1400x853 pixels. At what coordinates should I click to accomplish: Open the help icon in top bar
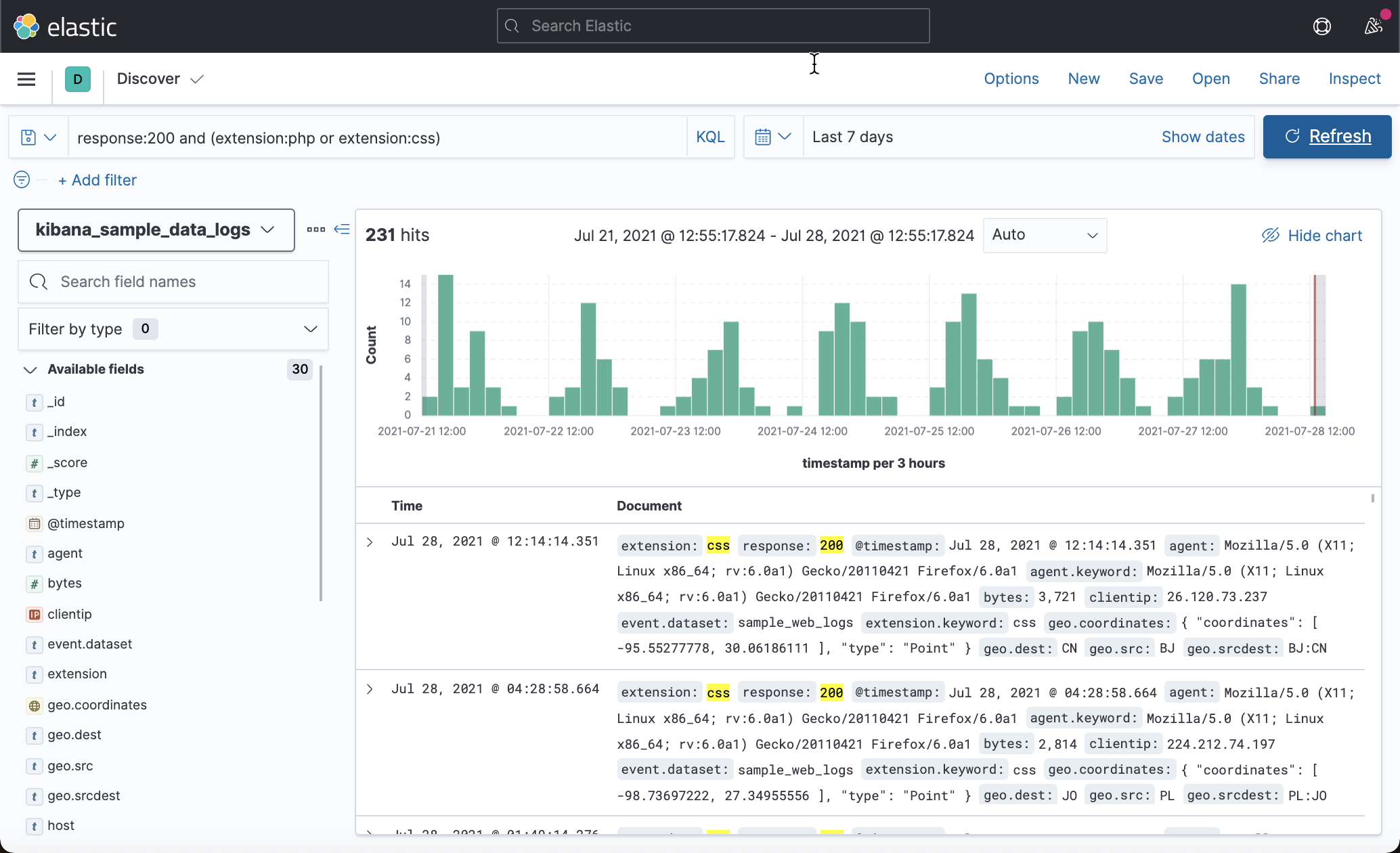1321,26
